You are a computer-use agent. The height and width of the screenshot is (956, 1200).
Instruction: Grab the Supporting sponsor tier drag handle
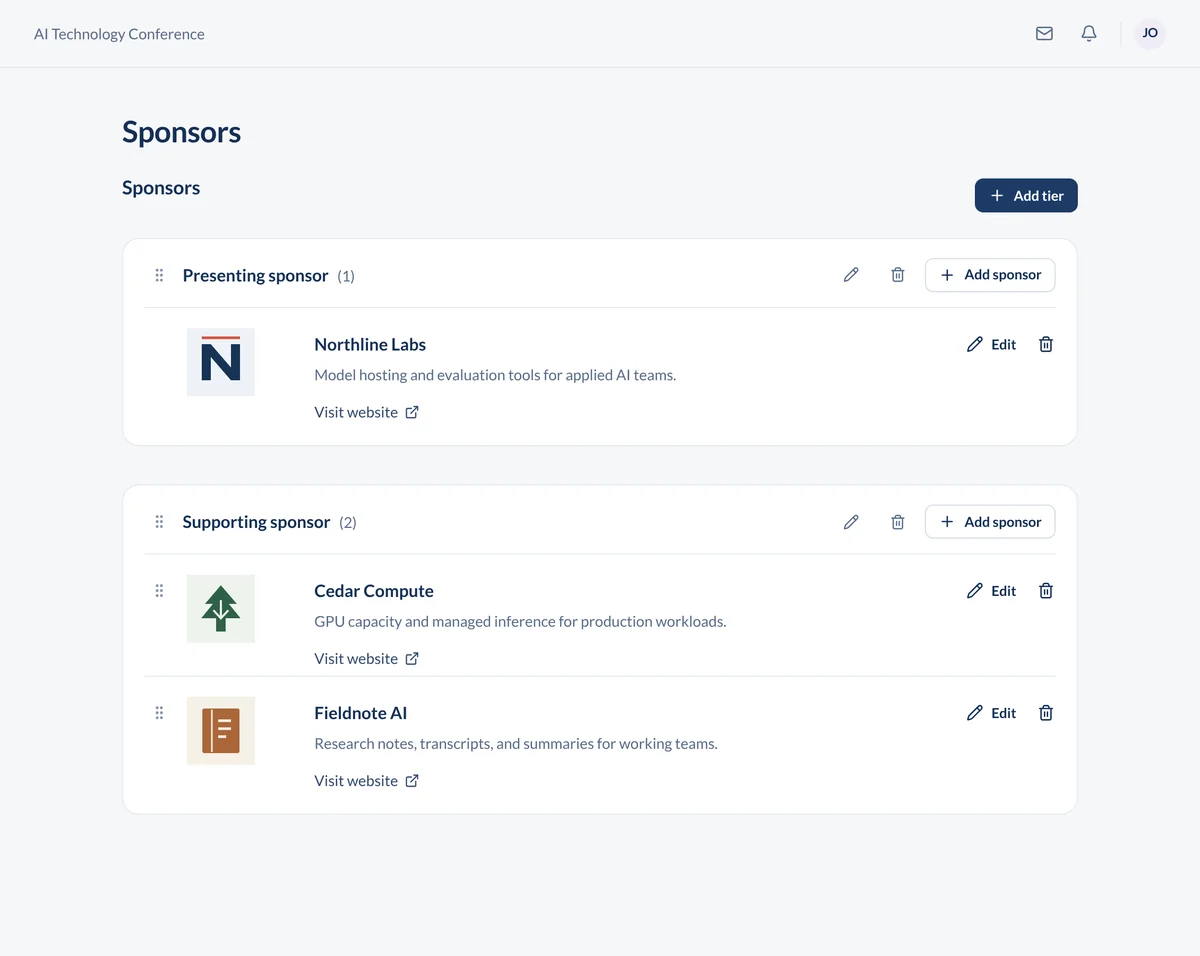coord(159,522)
